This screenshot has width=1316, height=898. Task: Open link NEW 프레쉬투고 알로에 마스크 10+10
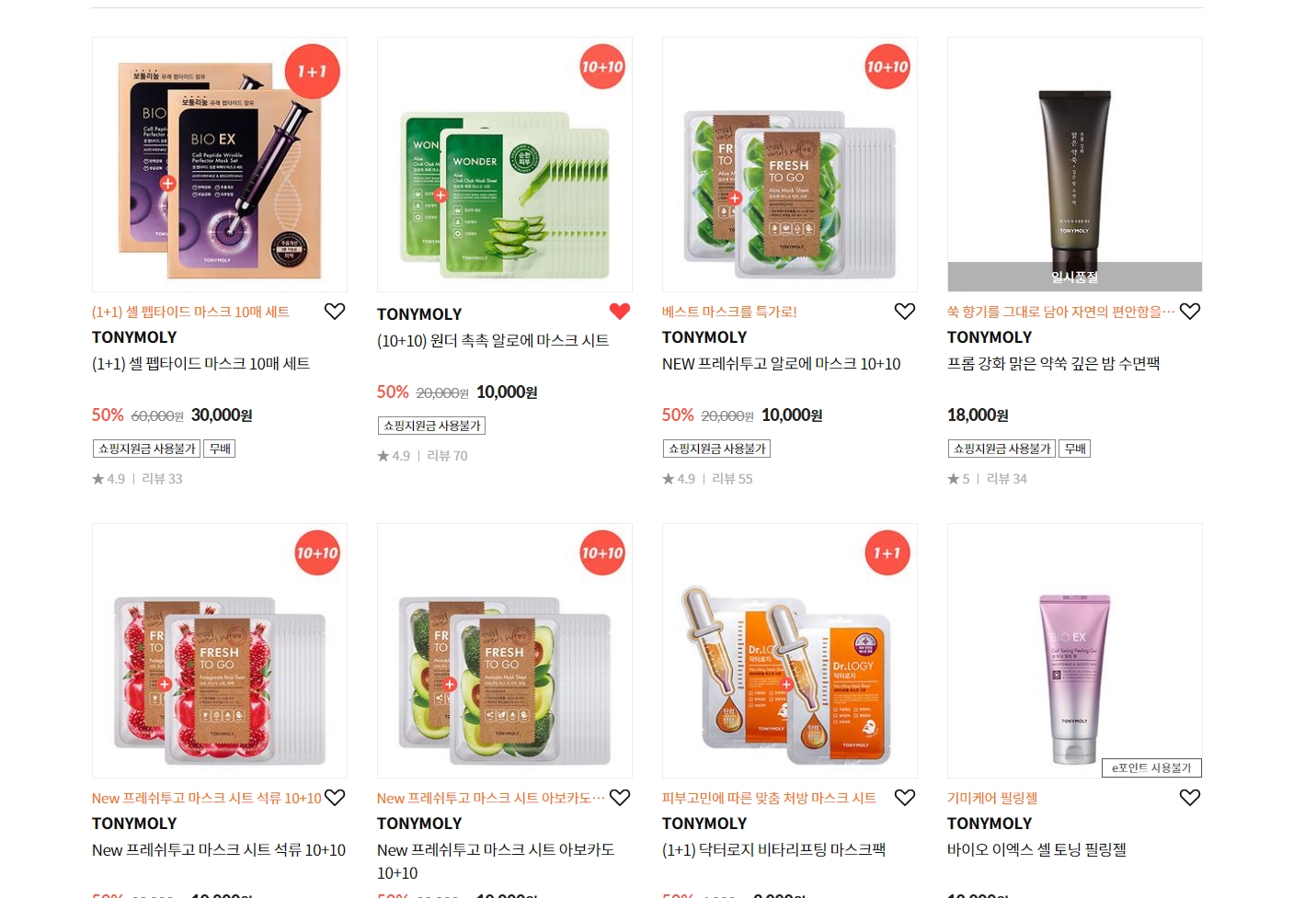click(x=782, y=364)
